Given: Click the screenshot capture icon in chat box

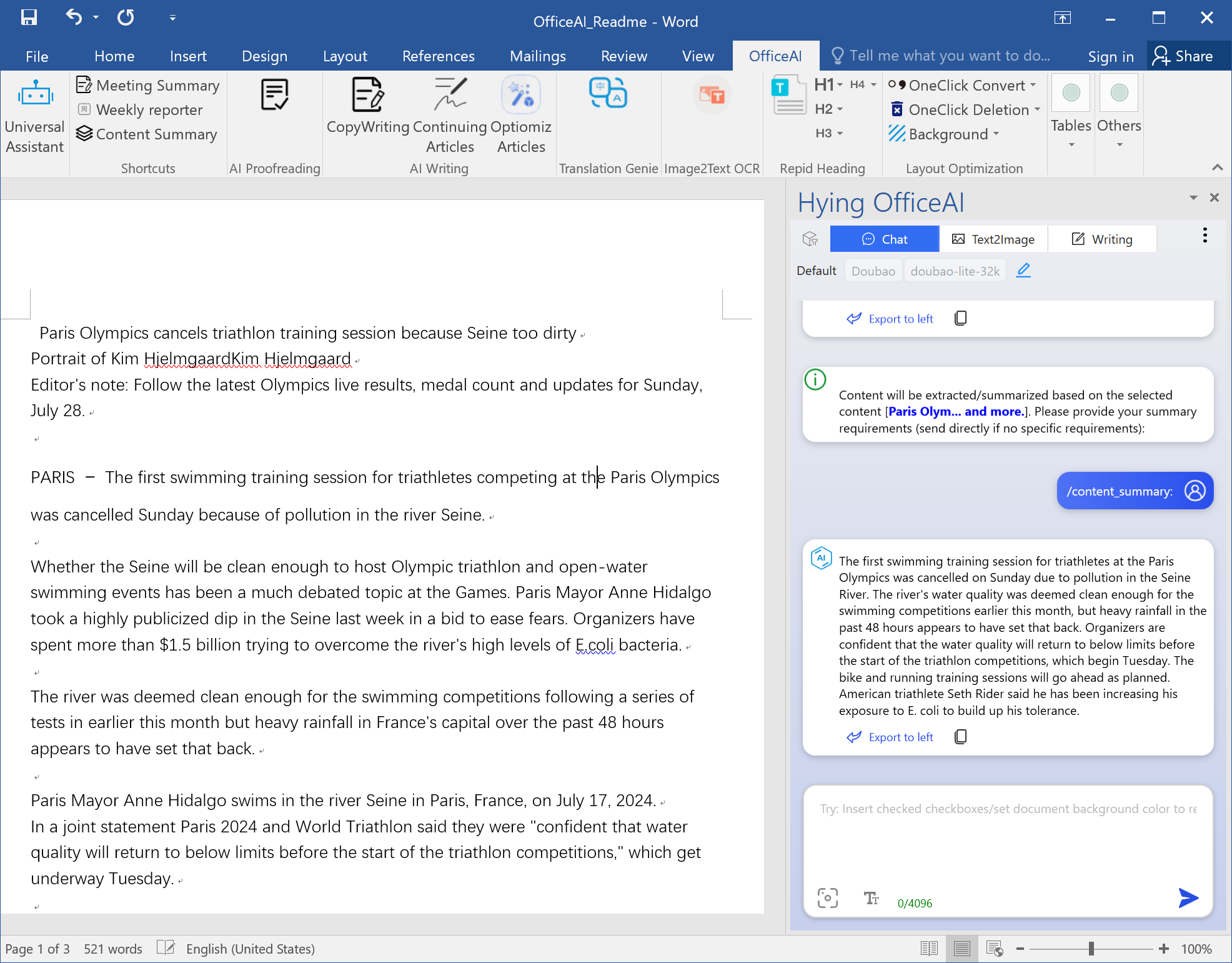Looking at the screenshot, I should click(x=828, y=898).
